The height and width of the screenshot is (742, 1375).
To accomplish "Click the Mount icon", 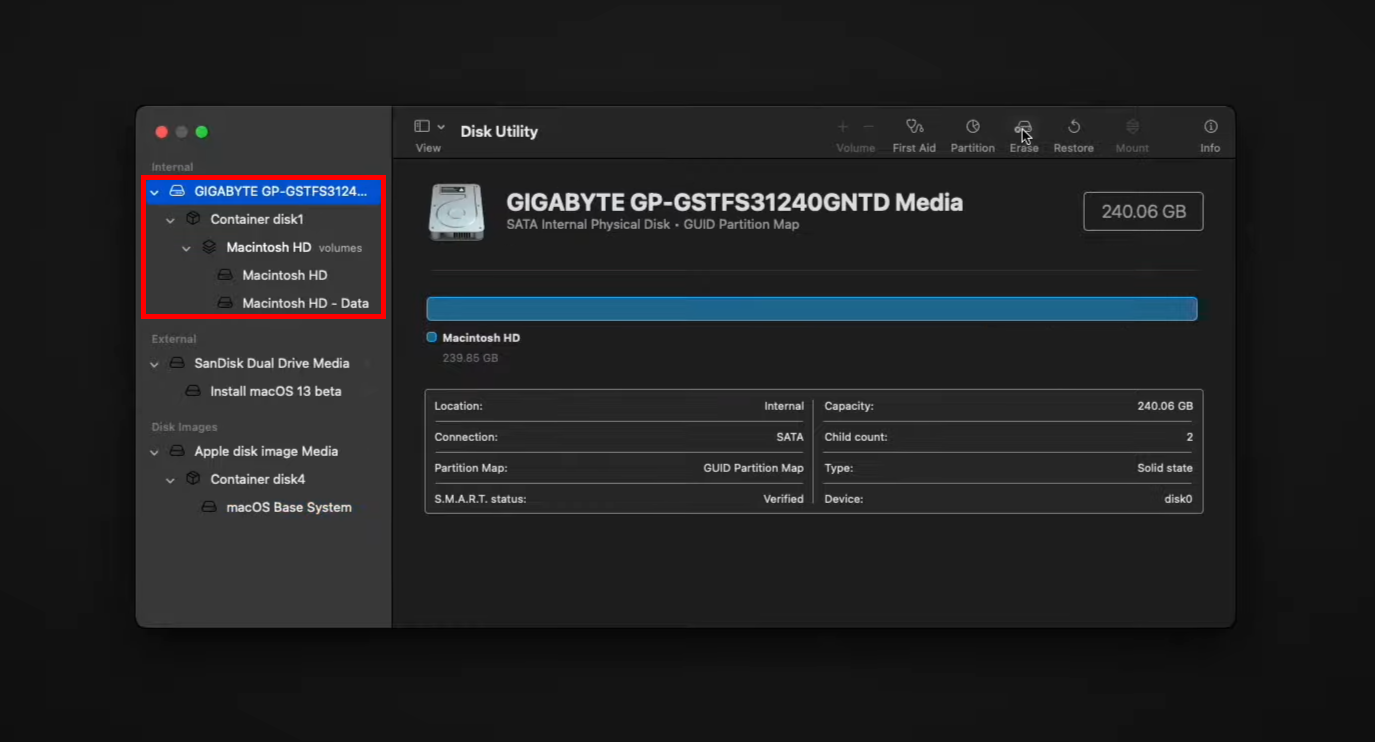I will [x=1130, y=133].
